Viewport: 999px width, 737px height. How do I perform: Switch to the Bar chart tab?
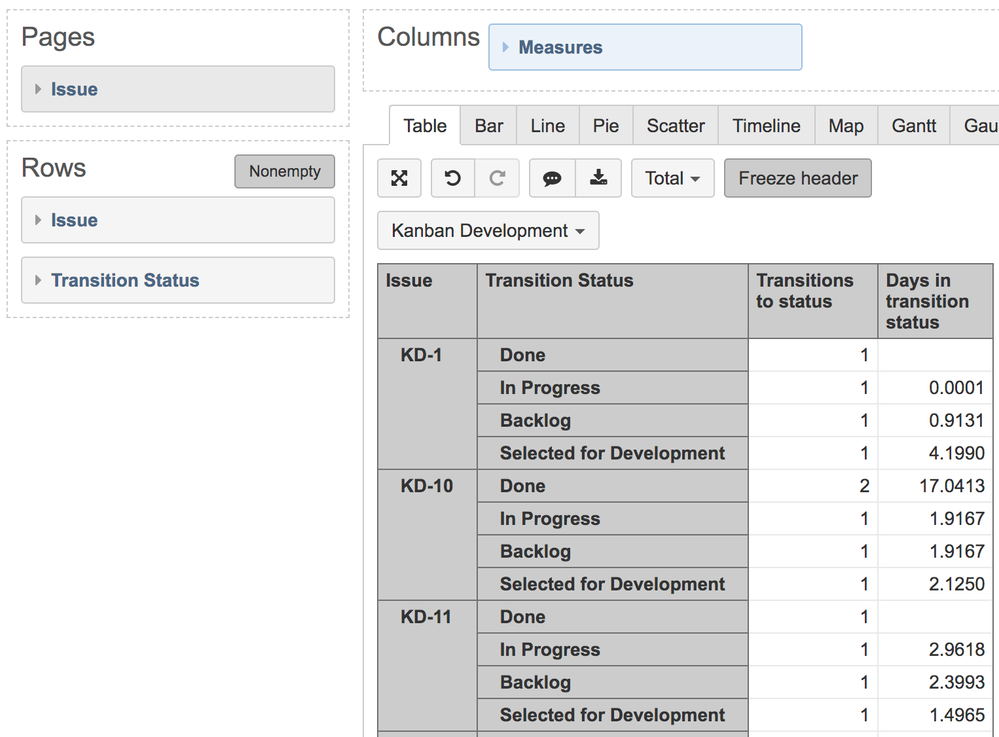coord(489,125)
